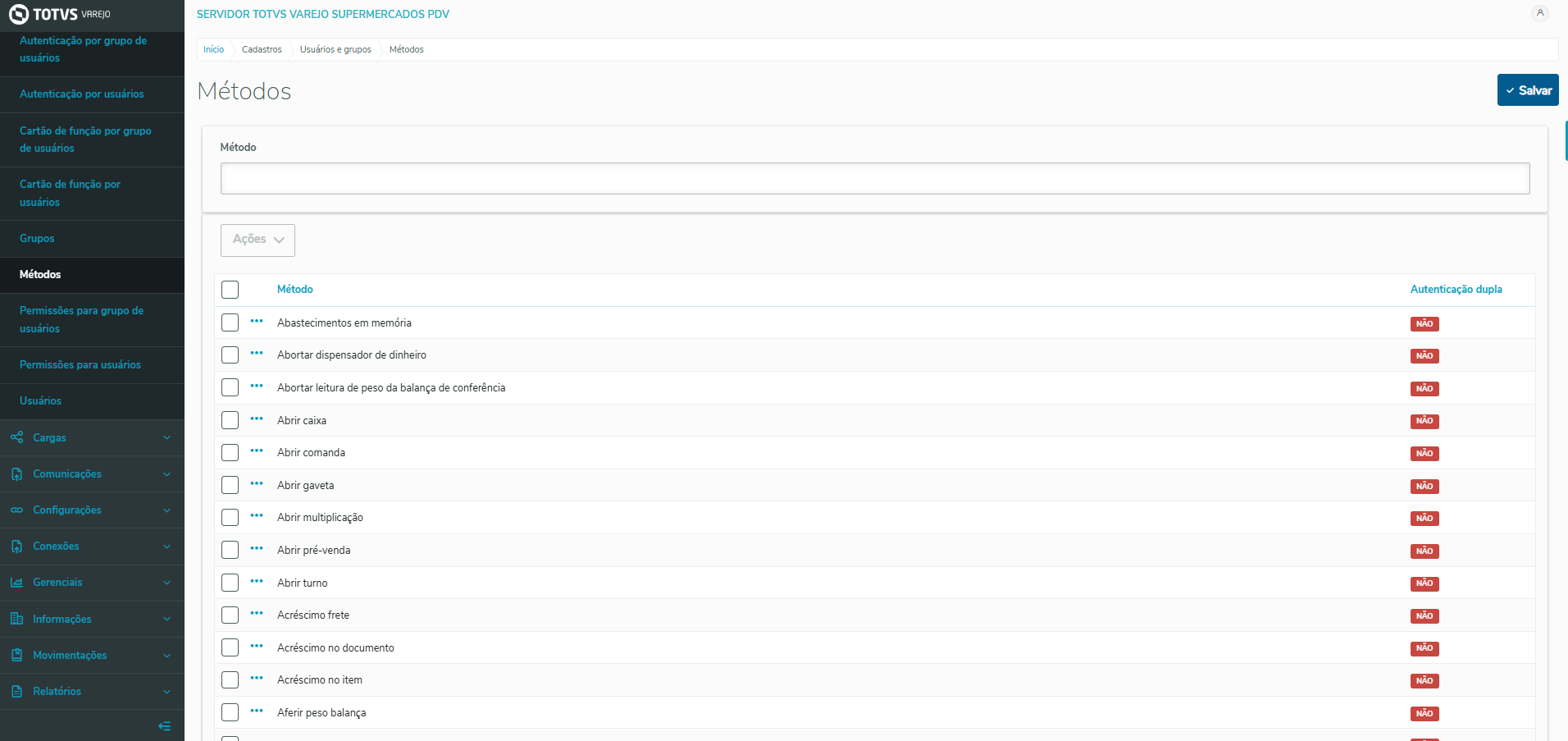Check the Acréscimo frete row
This screenshot has height=741, width=1568.
pos(230,615)
